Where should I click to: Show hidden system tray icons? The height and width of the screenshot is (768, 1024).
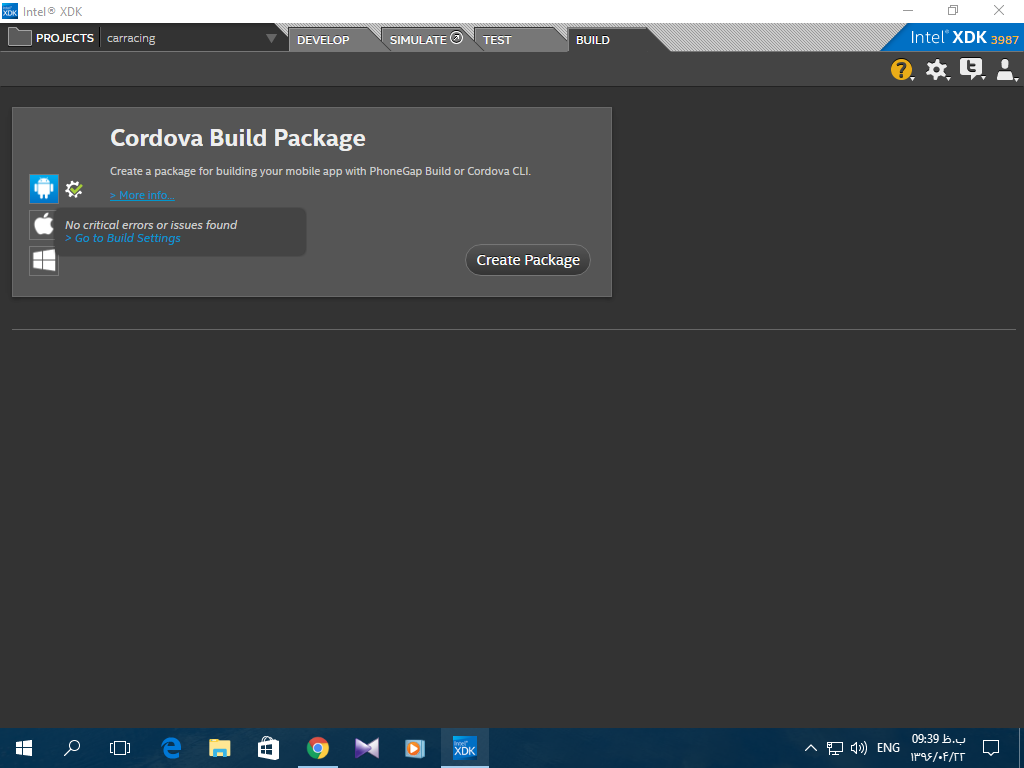(810, 748)
